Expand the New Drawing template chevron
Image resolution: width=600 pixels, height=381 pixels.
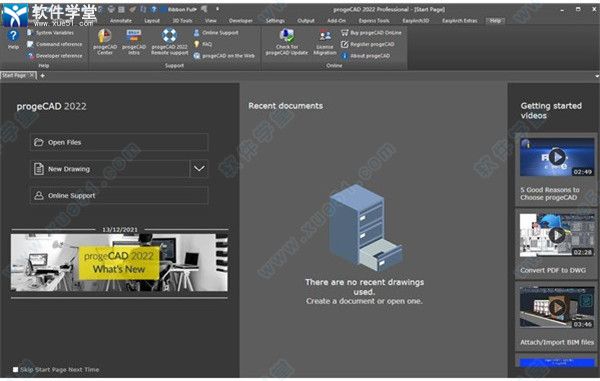pos(199,168)
